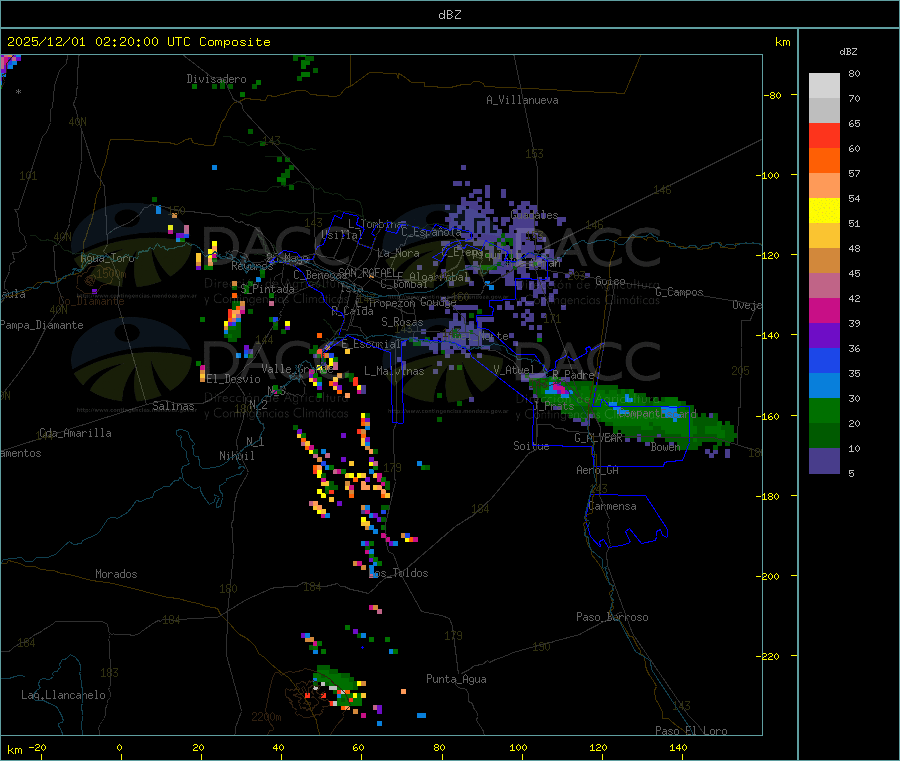The height and width of the screenshot is (761, 900).
Task: Select the bright green 20-30 dBZ legend swatch
Action: [824, 410]
